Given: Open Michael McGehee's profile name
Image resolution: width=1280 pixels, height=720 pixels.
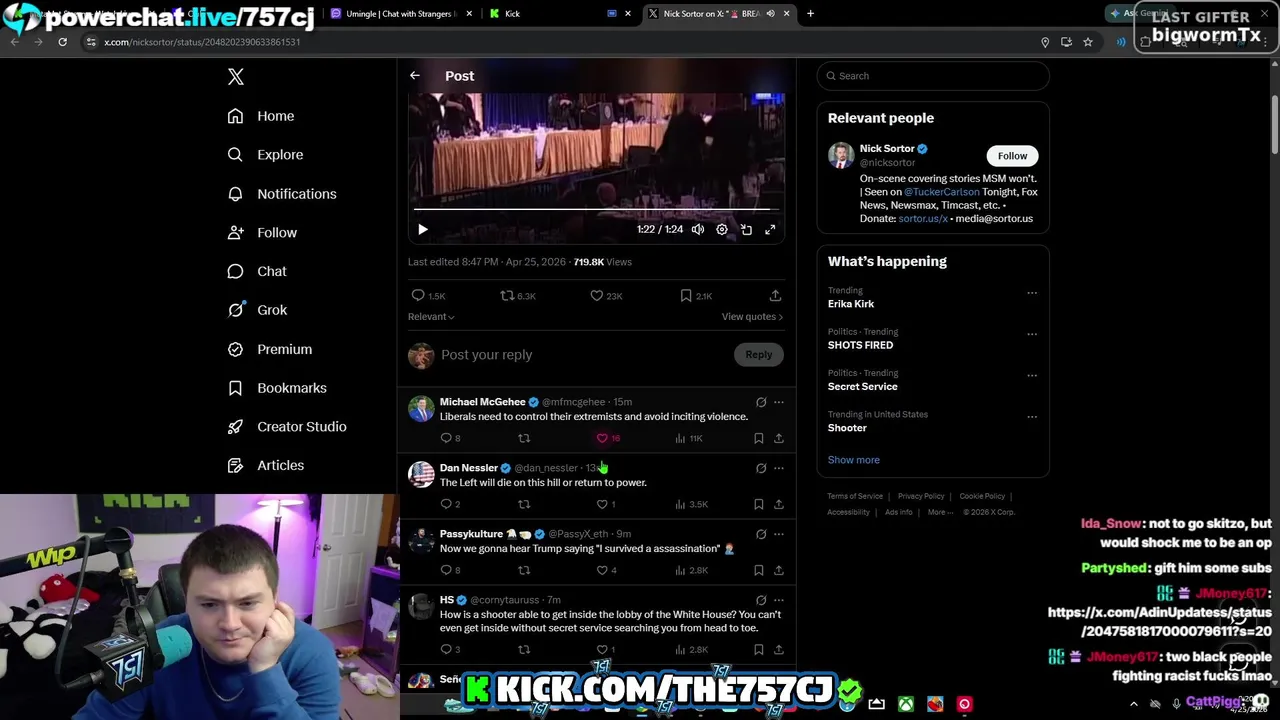Looking at the screenshot, I should click(482, 402).
